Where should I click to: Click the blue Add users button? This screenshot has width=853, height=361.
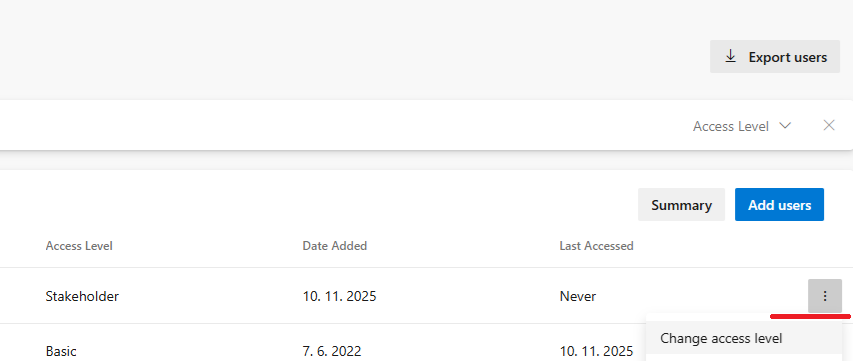pos(779,205)
